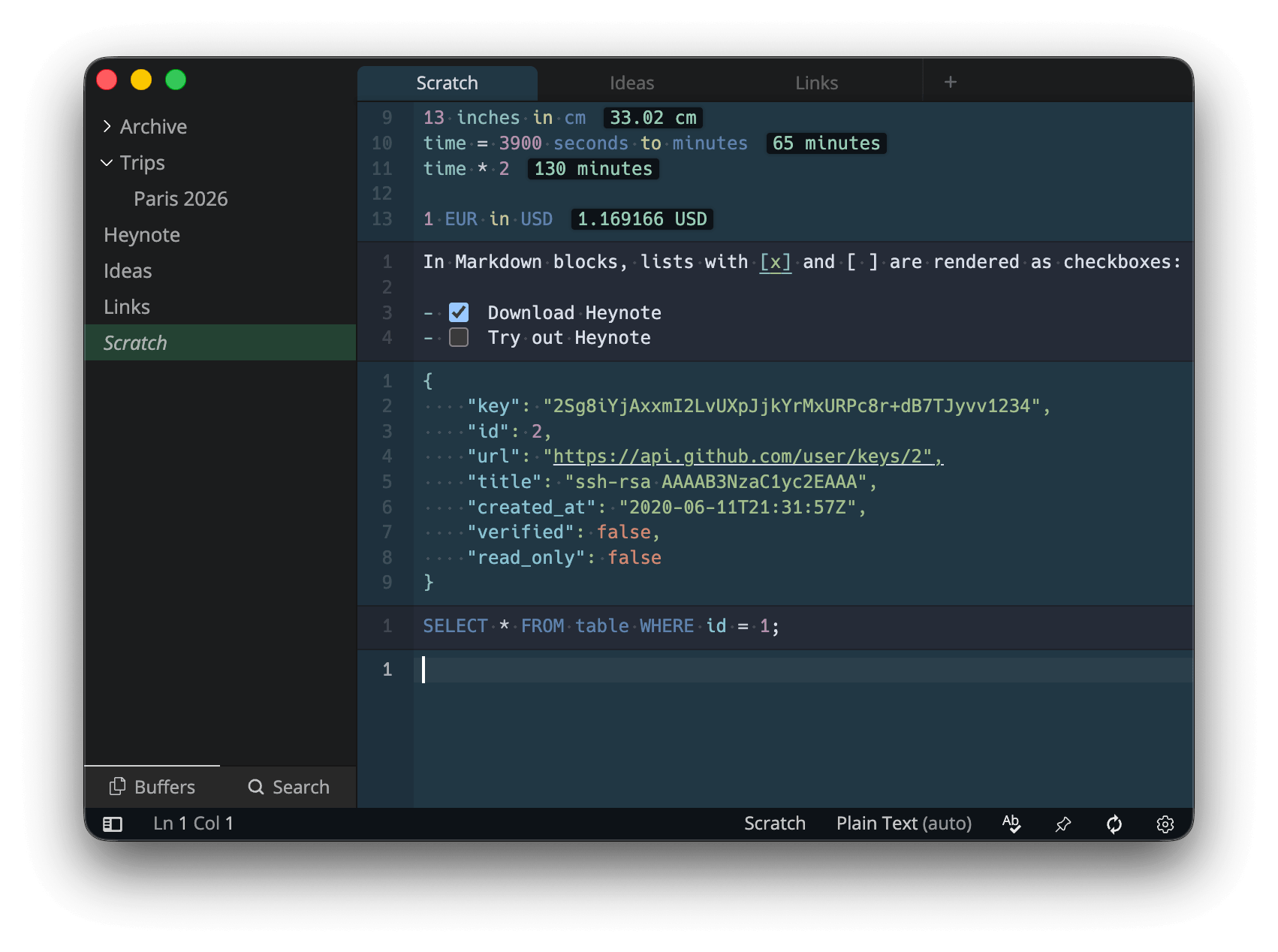
Task: Switch to the Links tab
Action: click(x=817, y=83)
